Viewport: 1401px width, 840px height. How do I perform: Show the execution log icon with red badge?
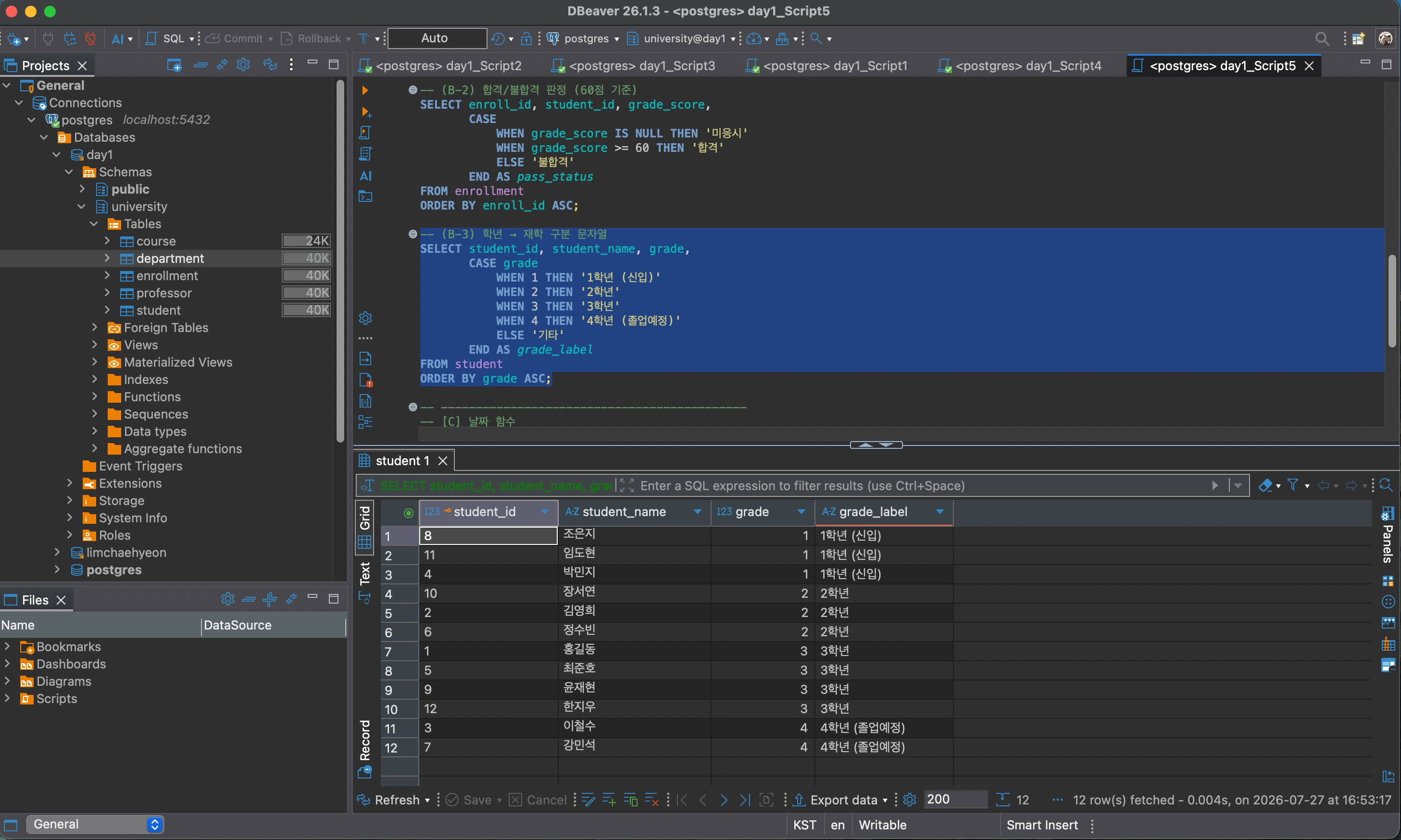(x=366, y=380)
